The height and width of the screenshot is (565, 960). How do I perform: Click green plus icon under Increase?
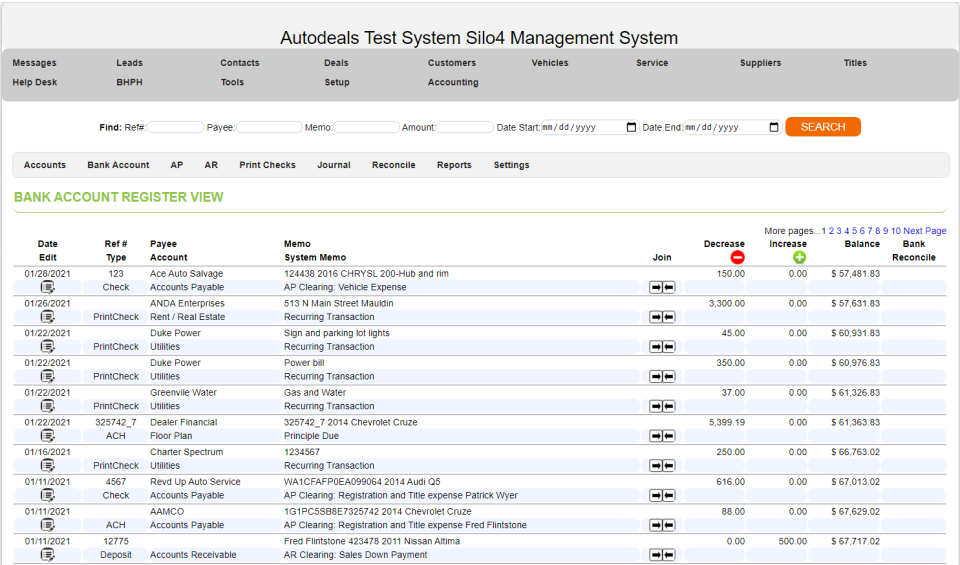(x=799, y=257)
